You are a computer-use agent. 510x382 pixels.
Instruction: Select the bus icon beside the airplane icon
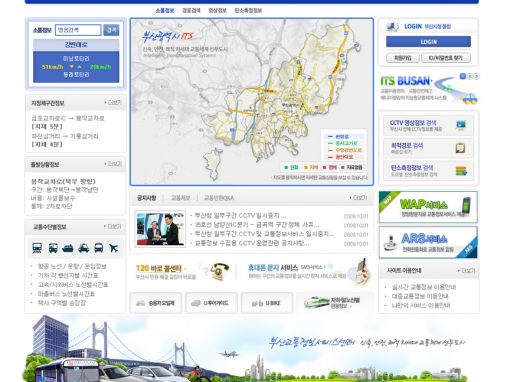click(99, 248)
